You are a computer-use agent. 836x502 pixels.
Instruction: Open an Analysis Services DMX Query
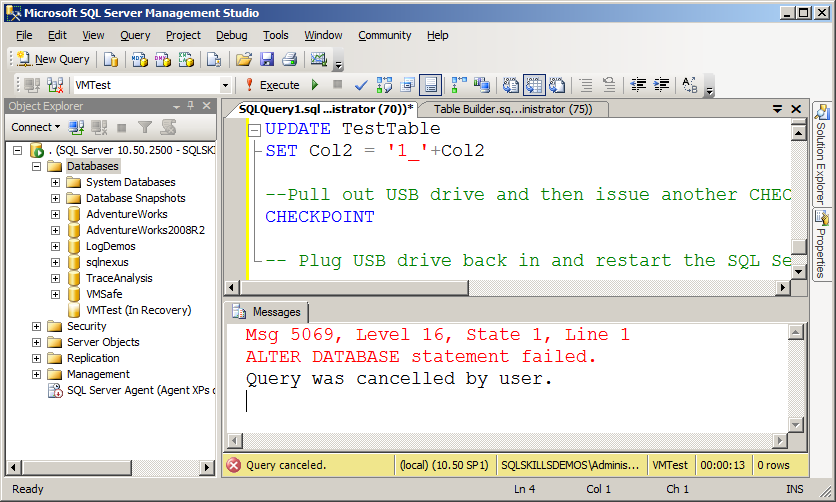(x=163, y=59)
